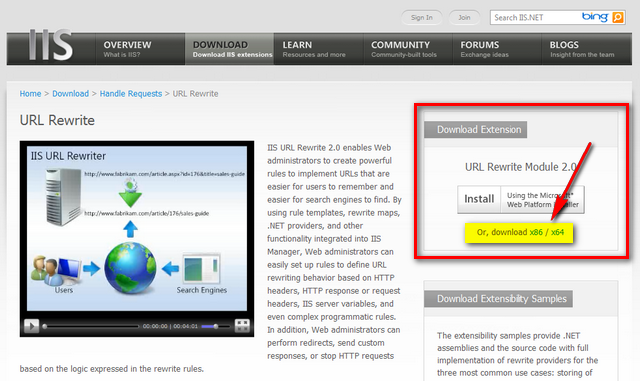The width and height of the screenshot is (640, 381).
Task: Click the Download Extensibility Samples header
Action: click(498, 299)
